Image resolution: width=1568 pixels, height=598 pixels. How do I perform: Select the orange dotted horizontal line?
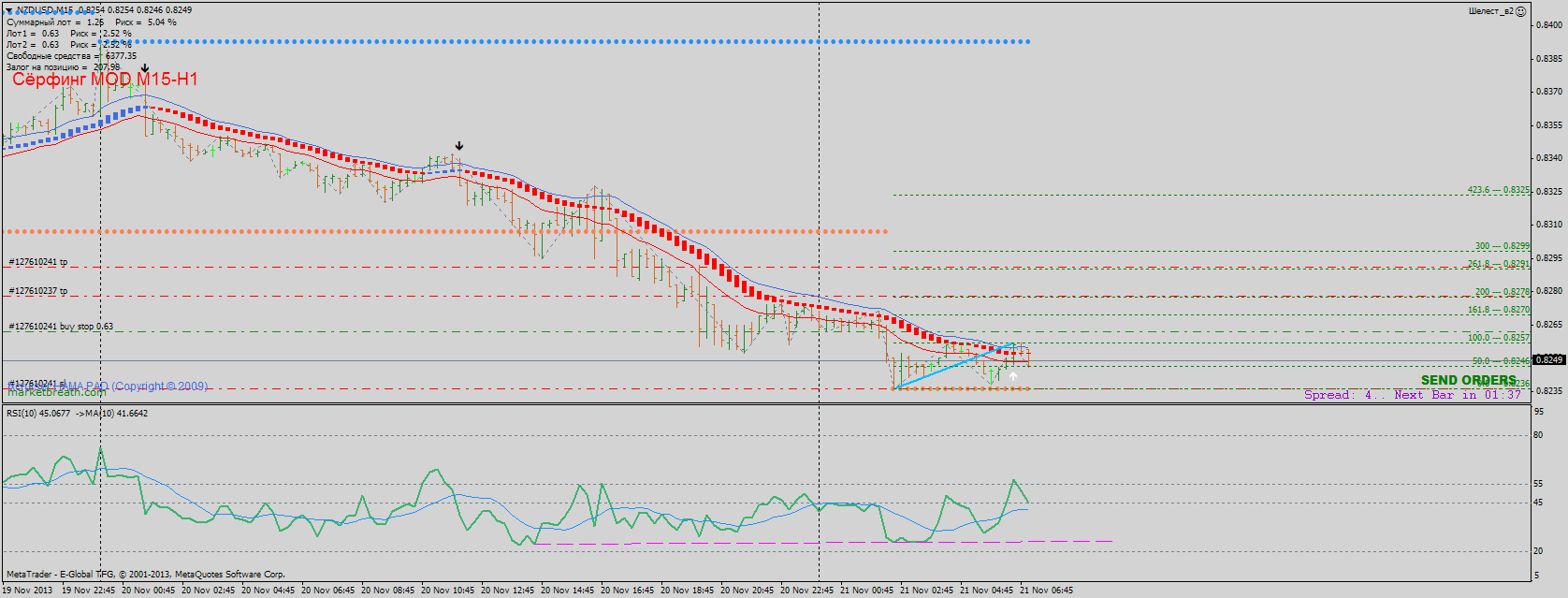445,231
